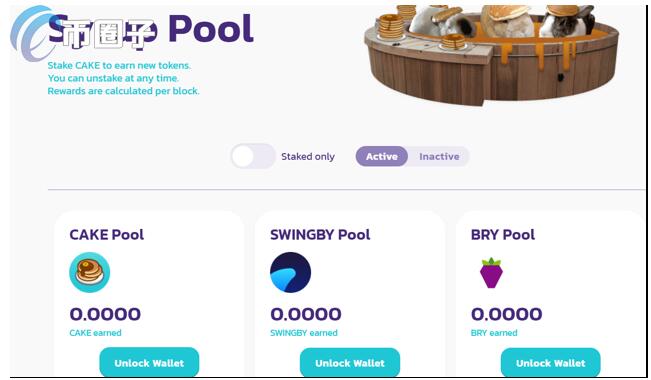This screenshot has height=380, width=651.
Task: Toggle the Staked only switch
Action: tap(253, 156)
